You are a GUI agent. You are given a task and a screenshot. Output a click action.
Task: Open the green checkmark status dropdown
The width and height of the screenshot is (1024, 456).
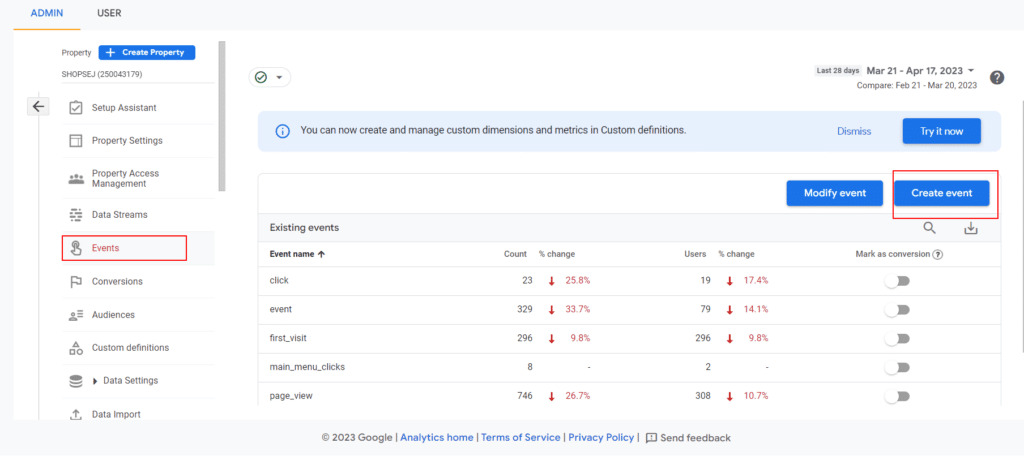(x=269, y=77)
